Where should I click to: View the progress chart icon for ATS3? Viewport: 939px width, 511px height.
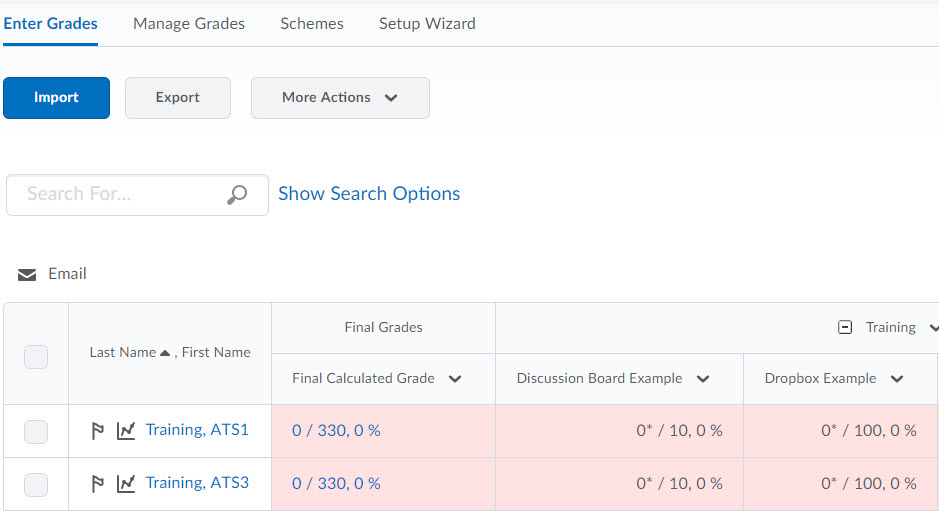[126, 484]
